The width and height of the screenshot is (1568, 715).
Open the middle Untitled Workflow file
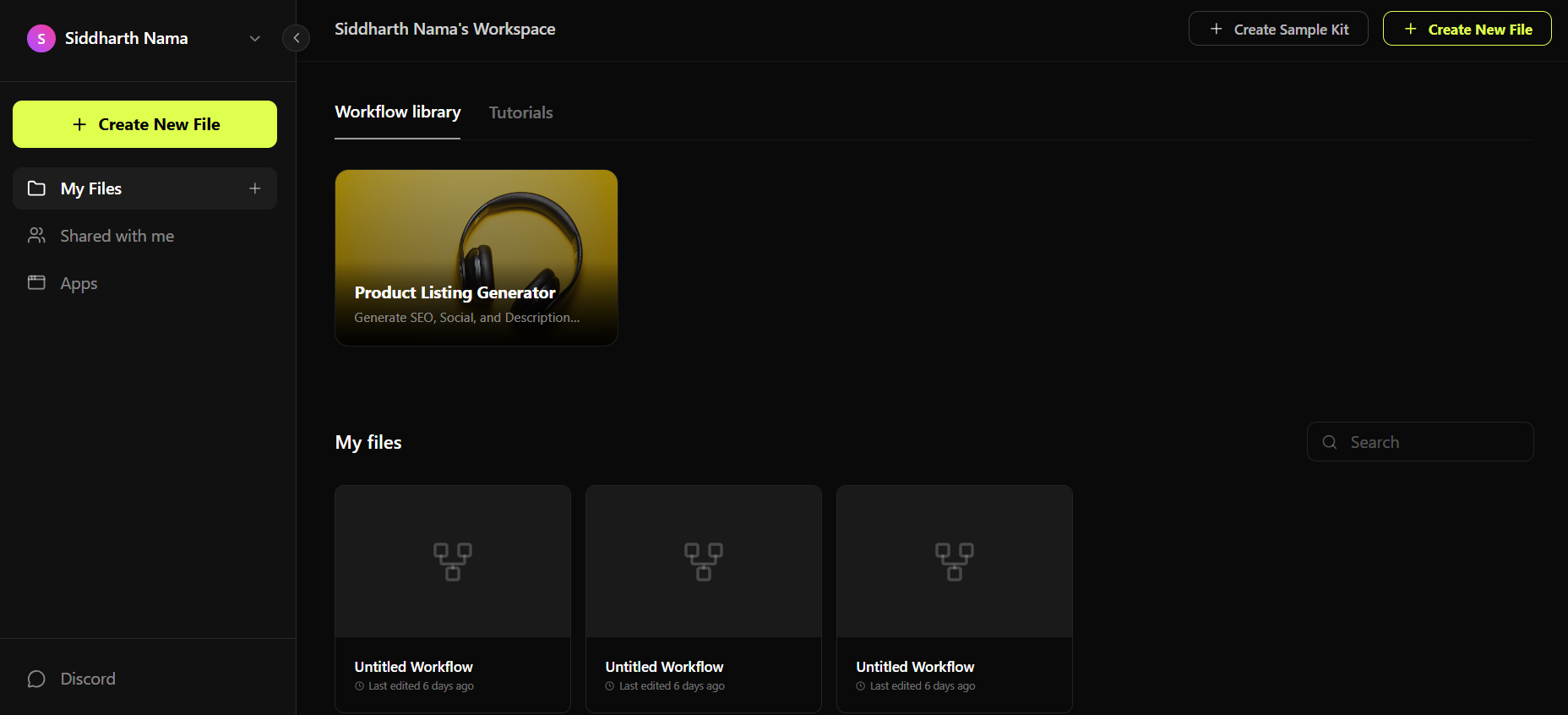point(704,598)
